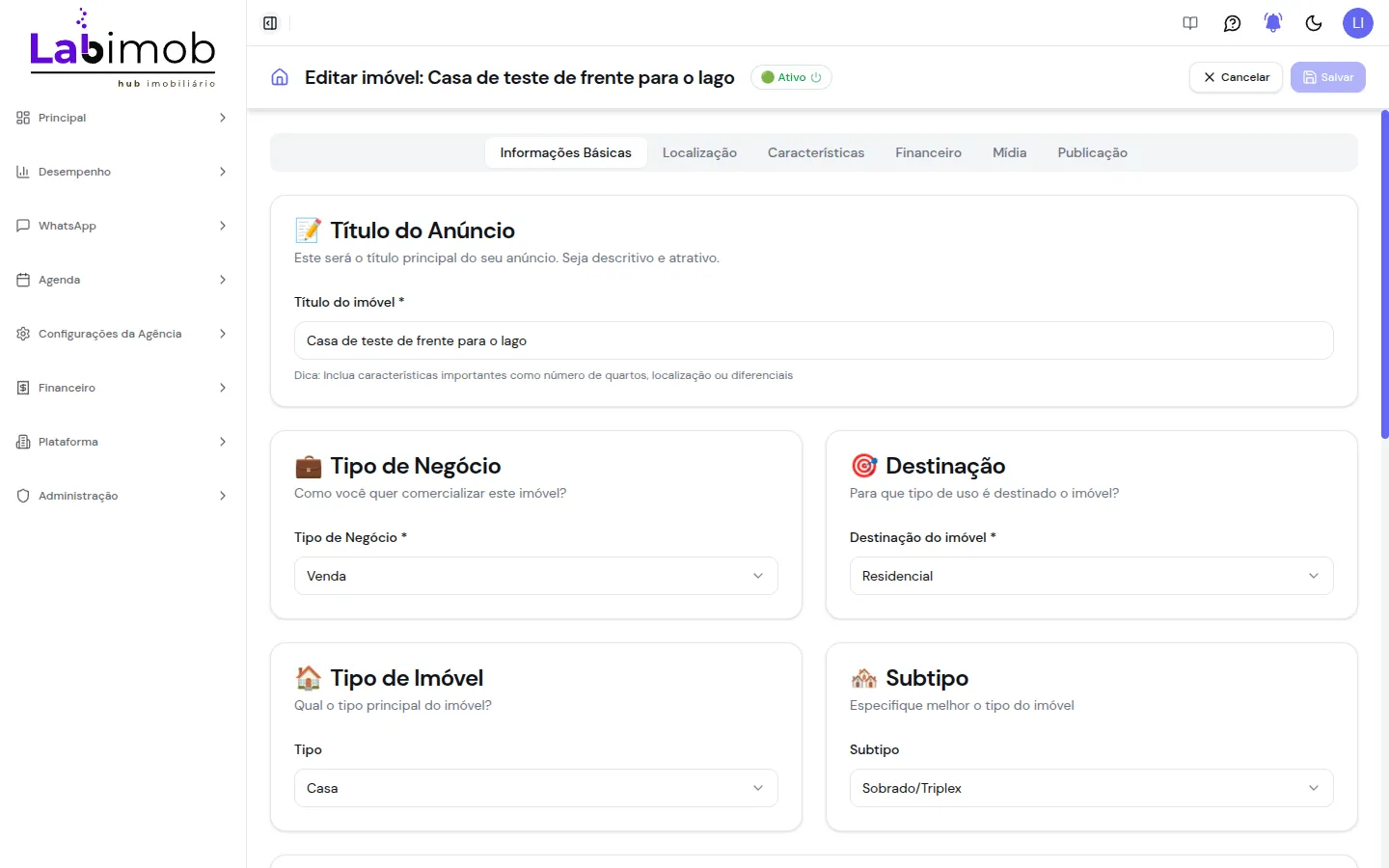Switch to the Publicação tab
This screenshot has width=1389, height=868.
pyautogui.click(x=1092, y=152)
